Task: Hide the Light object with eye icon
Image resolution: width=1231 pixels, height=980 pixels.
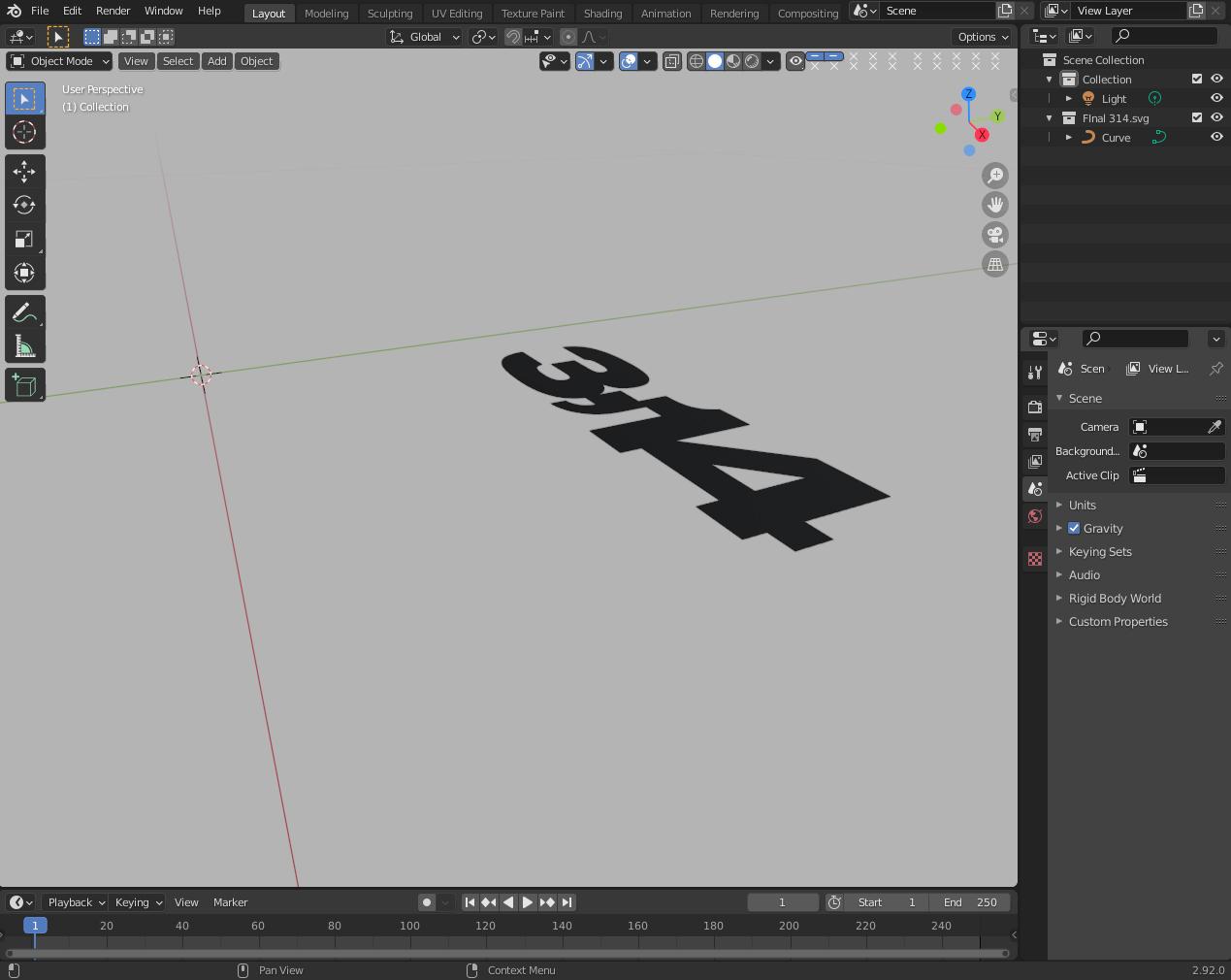Action: [x=1216, y=98]
